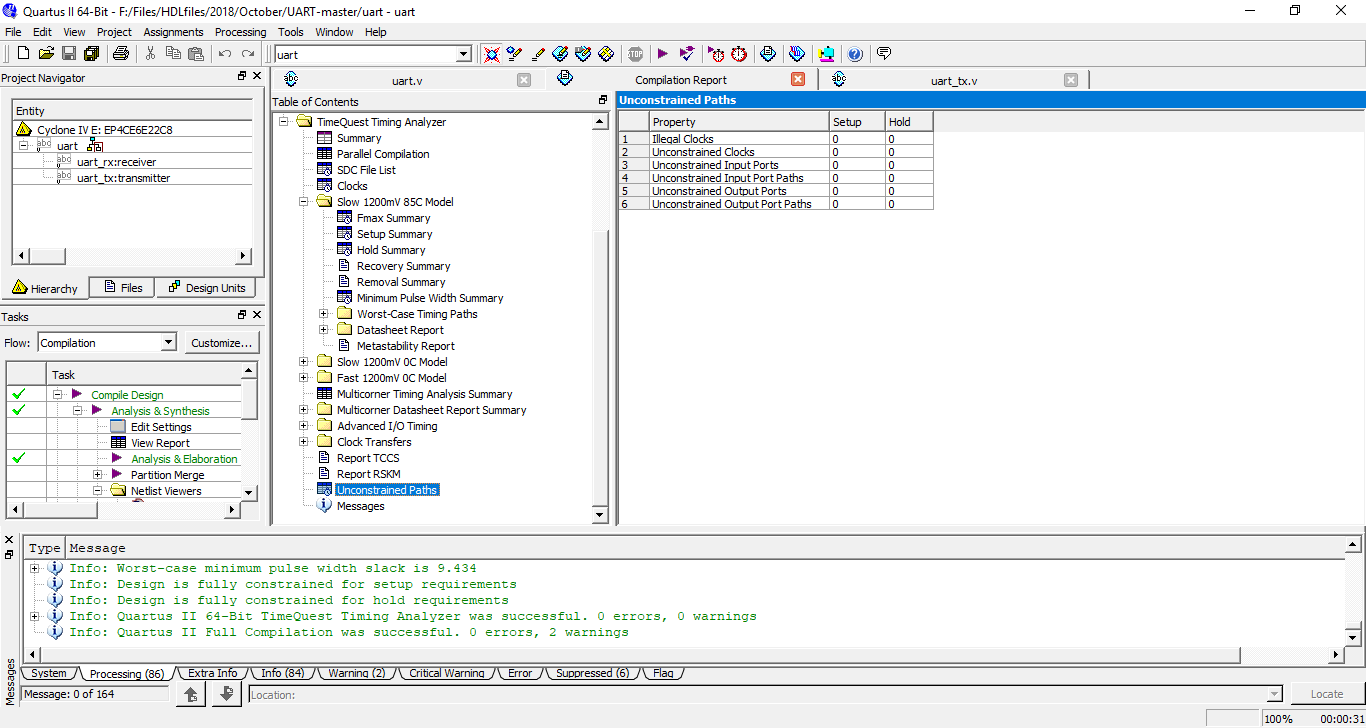Click the Customize... button in Tasks

221,343
